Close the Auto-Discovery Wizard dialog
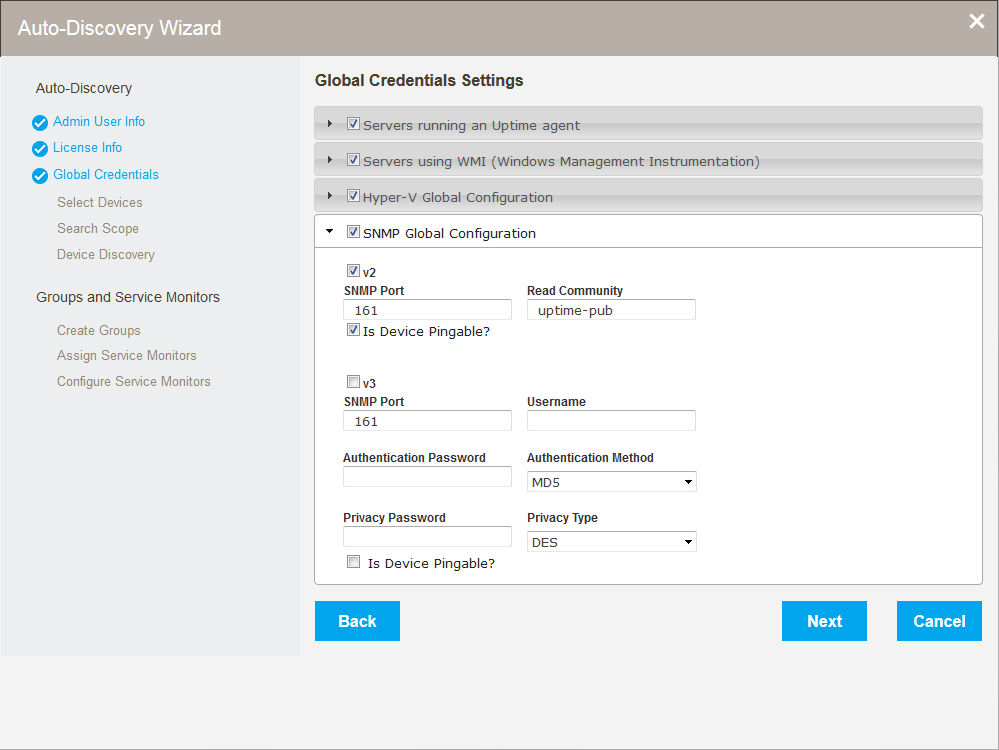Image resolution: width=999 pixels, height=750 pixels. coord(977,22)
